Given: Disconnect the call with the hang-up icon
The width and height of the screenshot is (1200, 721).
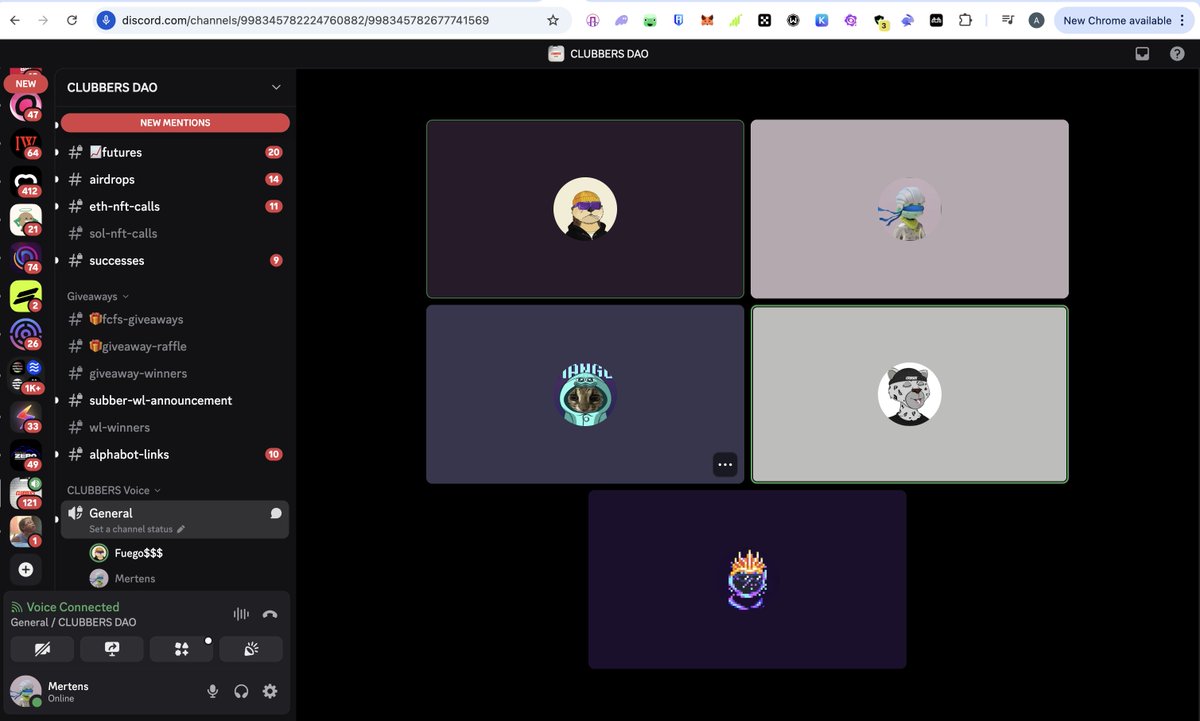Looking at the screenshot, I should (x=270, y=613).
